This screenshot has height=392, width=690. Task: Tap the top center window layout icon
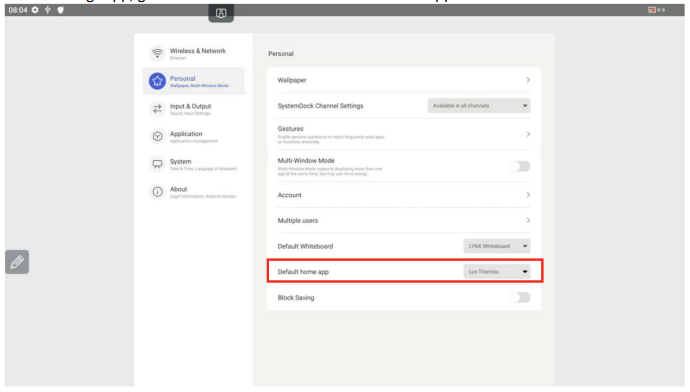221,13
